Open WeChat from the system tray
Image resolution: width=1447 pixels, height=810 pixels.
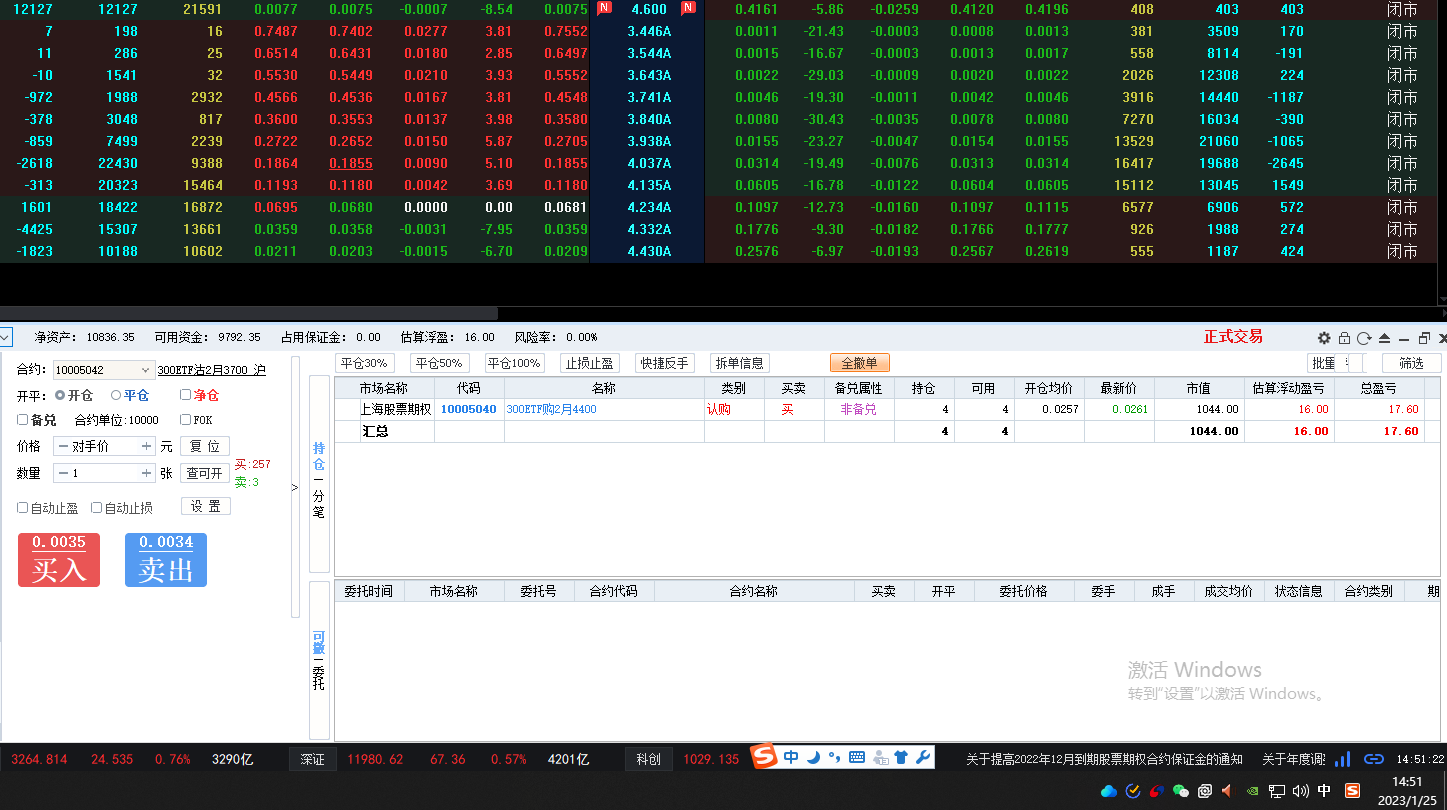1181,791
